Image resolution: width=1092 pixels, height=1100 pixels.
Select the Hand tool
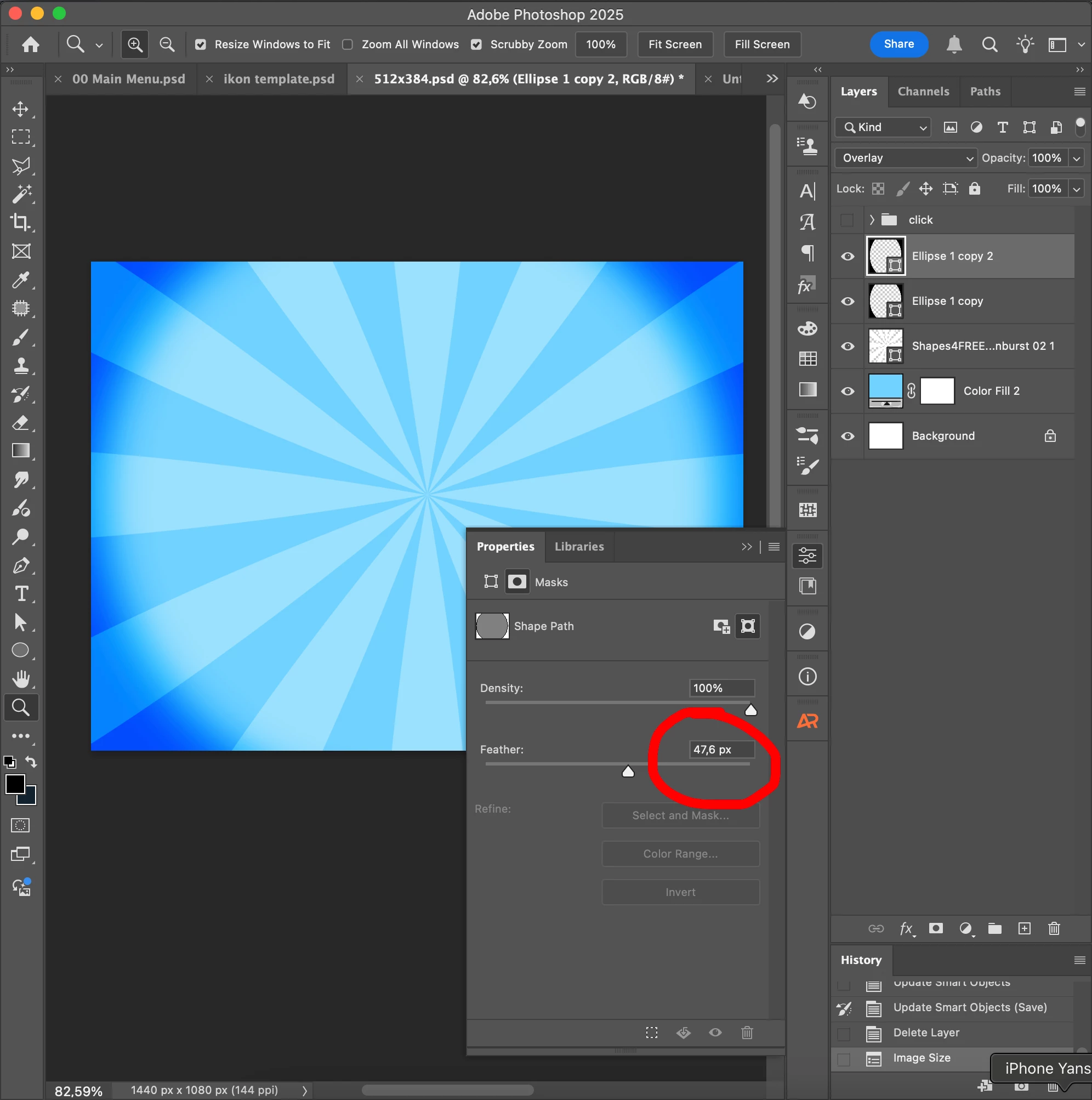(x=20, y=679)
